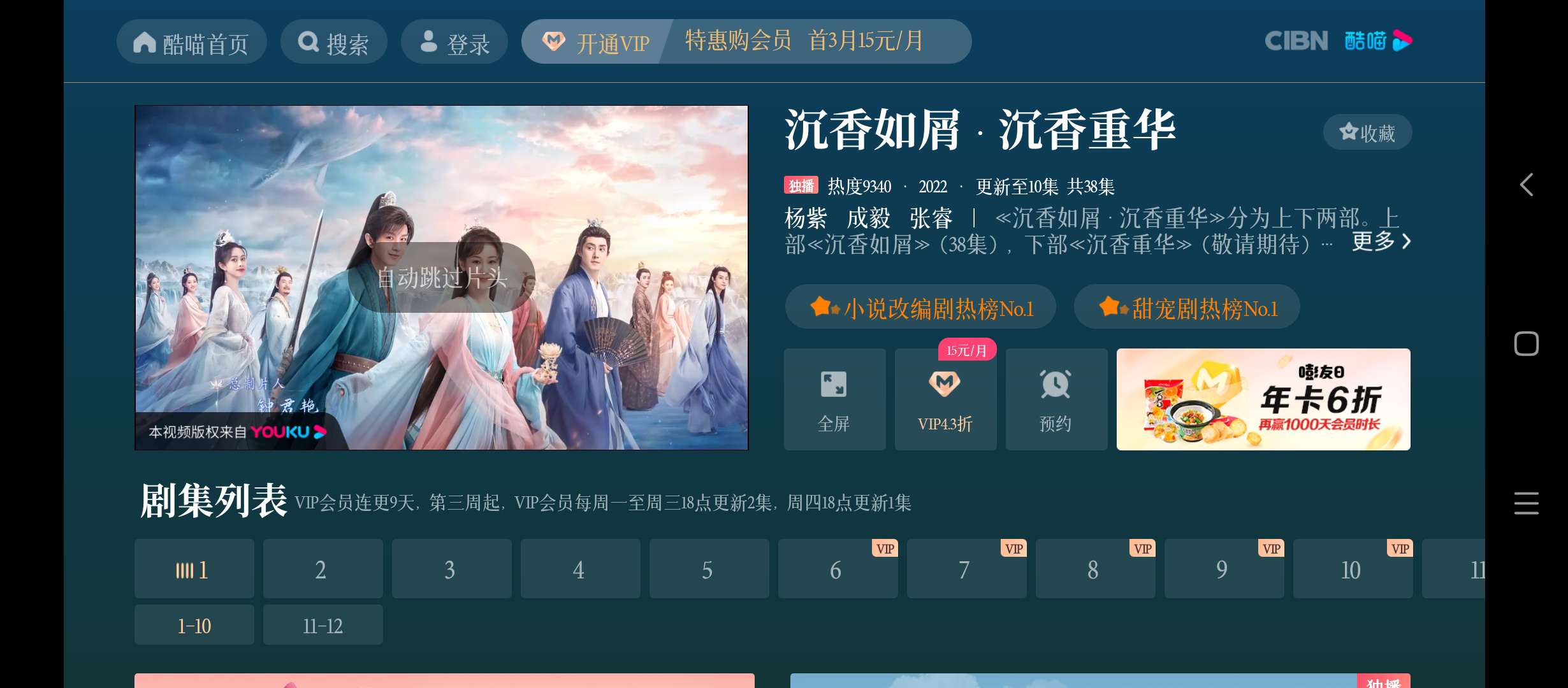The image size is (1568, 688).
Task: Open the 年卡6折 promotional banner
Action: click(1263, 399)
